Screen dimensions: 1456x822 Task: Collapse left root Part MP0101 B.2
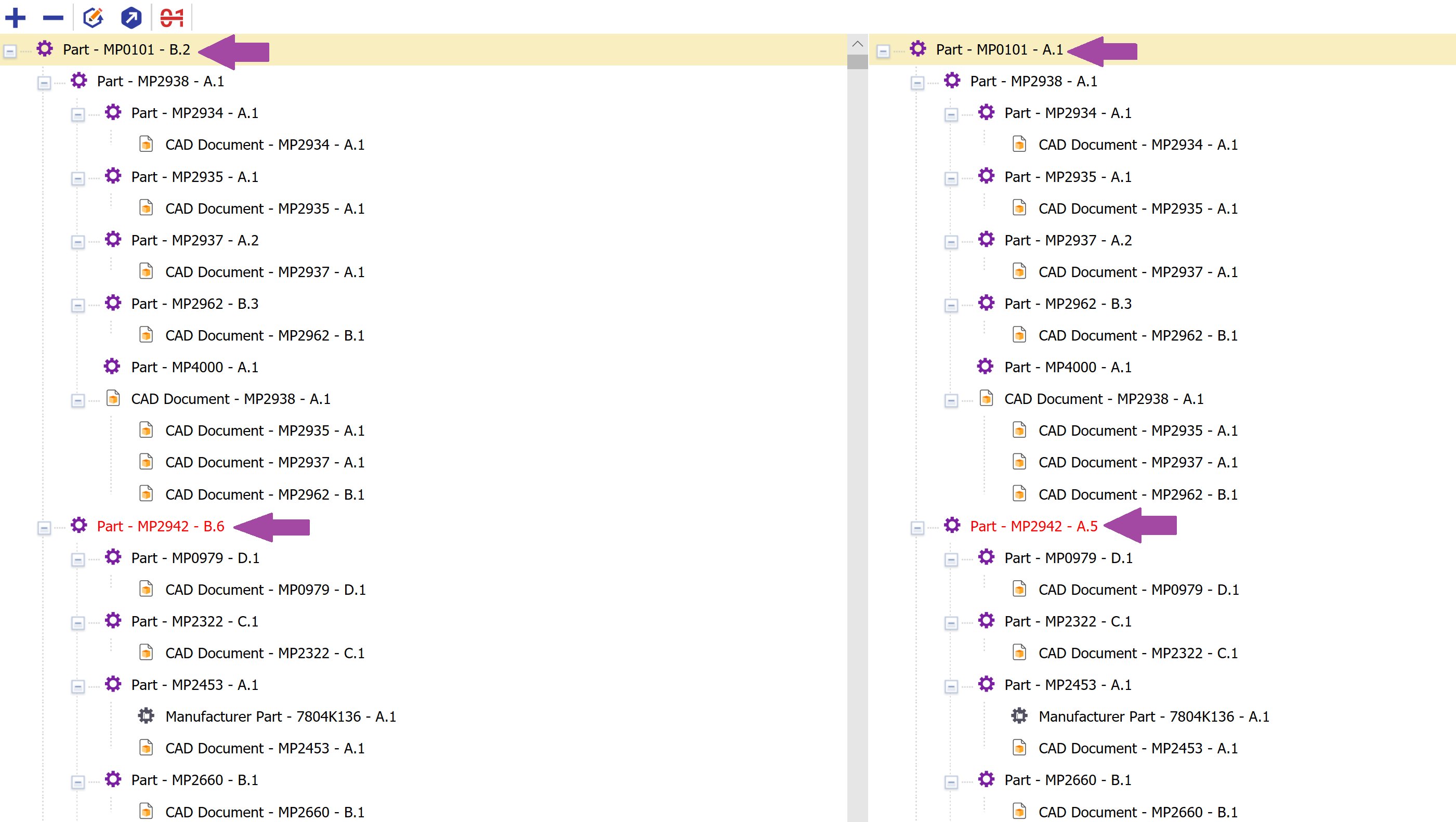coord(10,51)
